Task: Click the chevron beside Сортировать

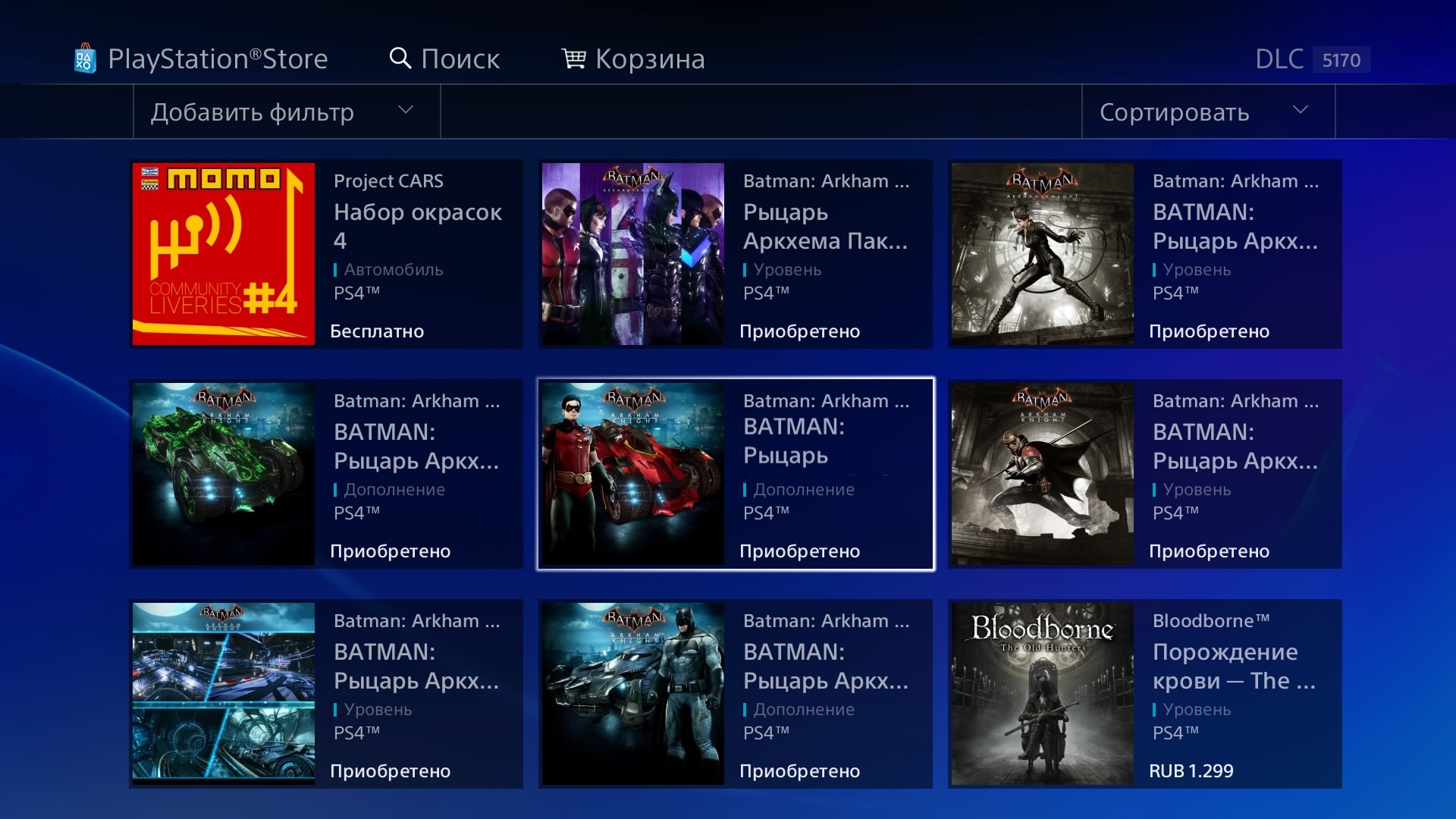Action: coord(1301,109)
